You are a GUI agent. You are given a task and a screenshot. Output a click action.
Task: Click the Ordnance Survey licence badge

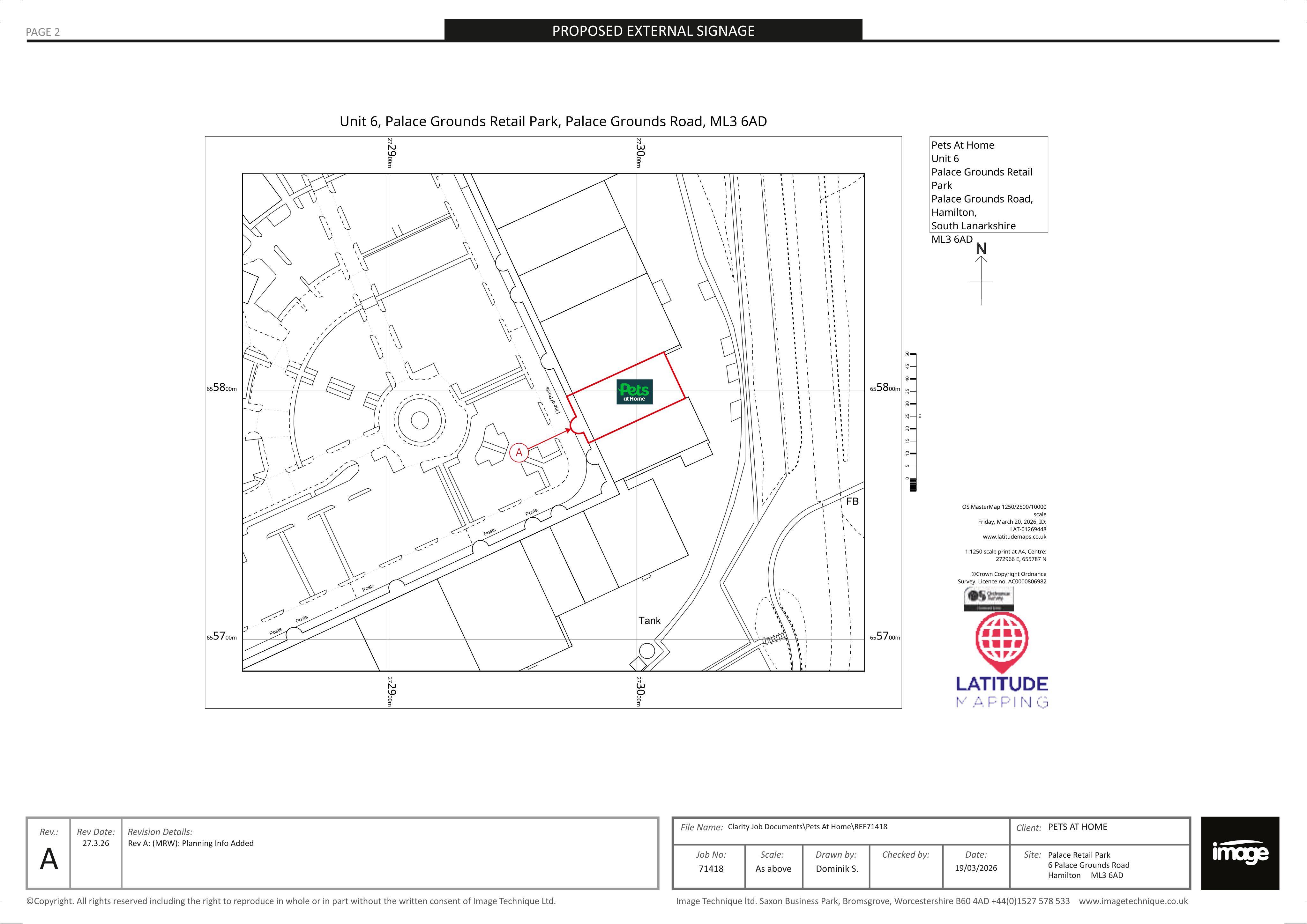pos(989,599)
